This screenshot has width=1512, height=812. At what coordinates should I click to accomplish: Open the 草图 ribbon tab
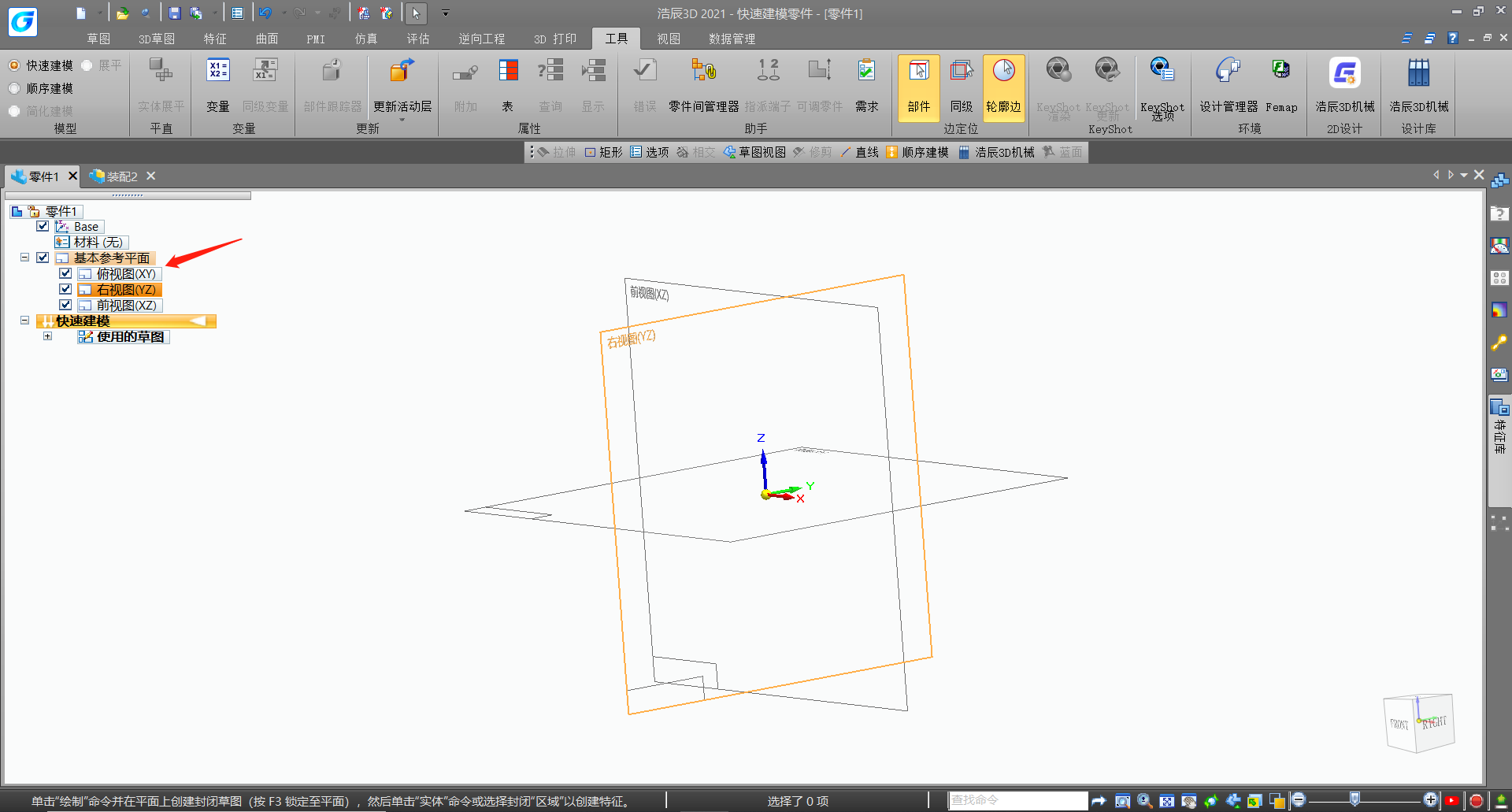click(98, 39)
